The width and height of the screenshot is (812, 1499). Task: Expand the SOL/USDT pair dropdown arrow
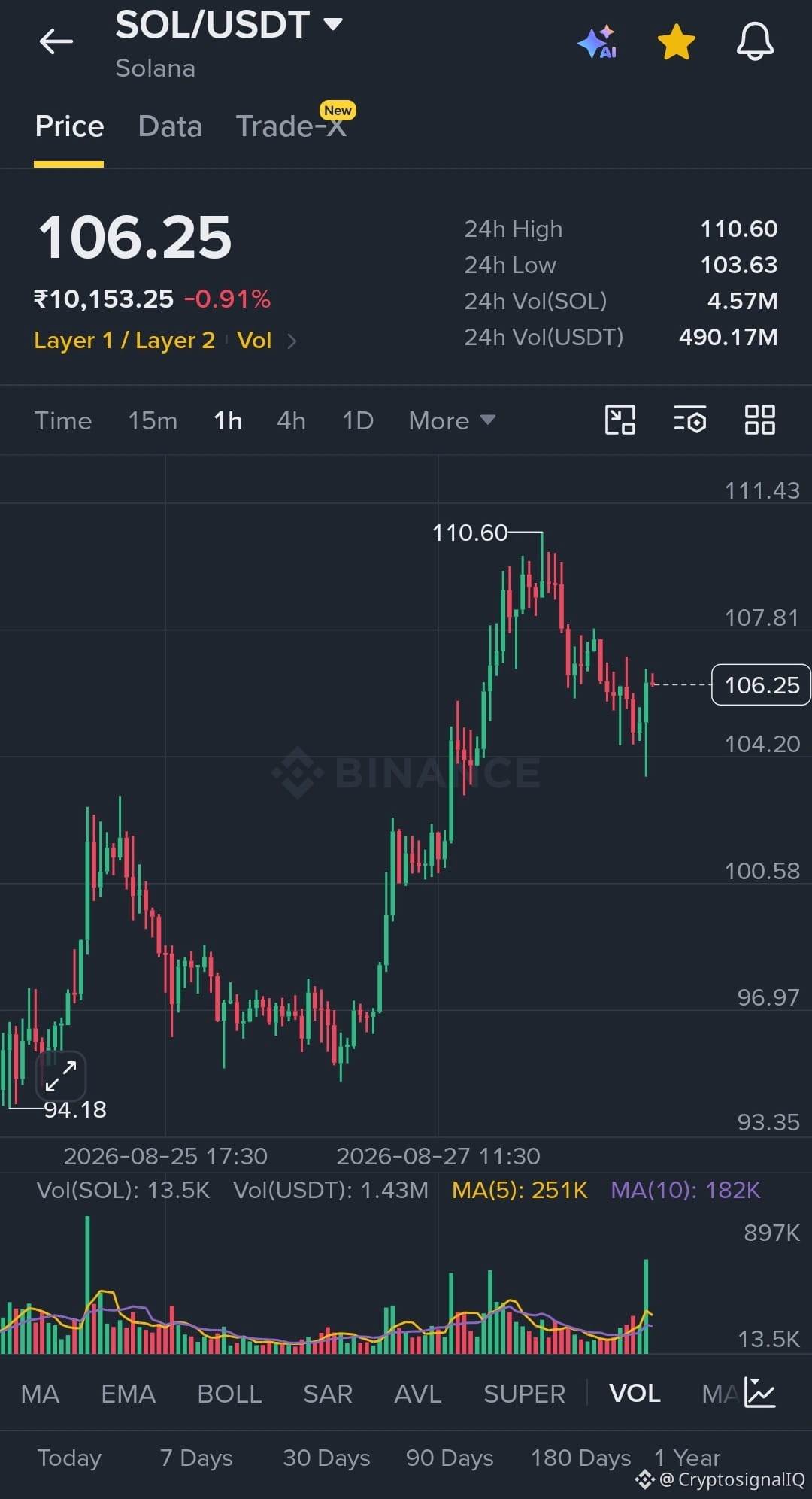pyautogui.click(x=333, y=24)
